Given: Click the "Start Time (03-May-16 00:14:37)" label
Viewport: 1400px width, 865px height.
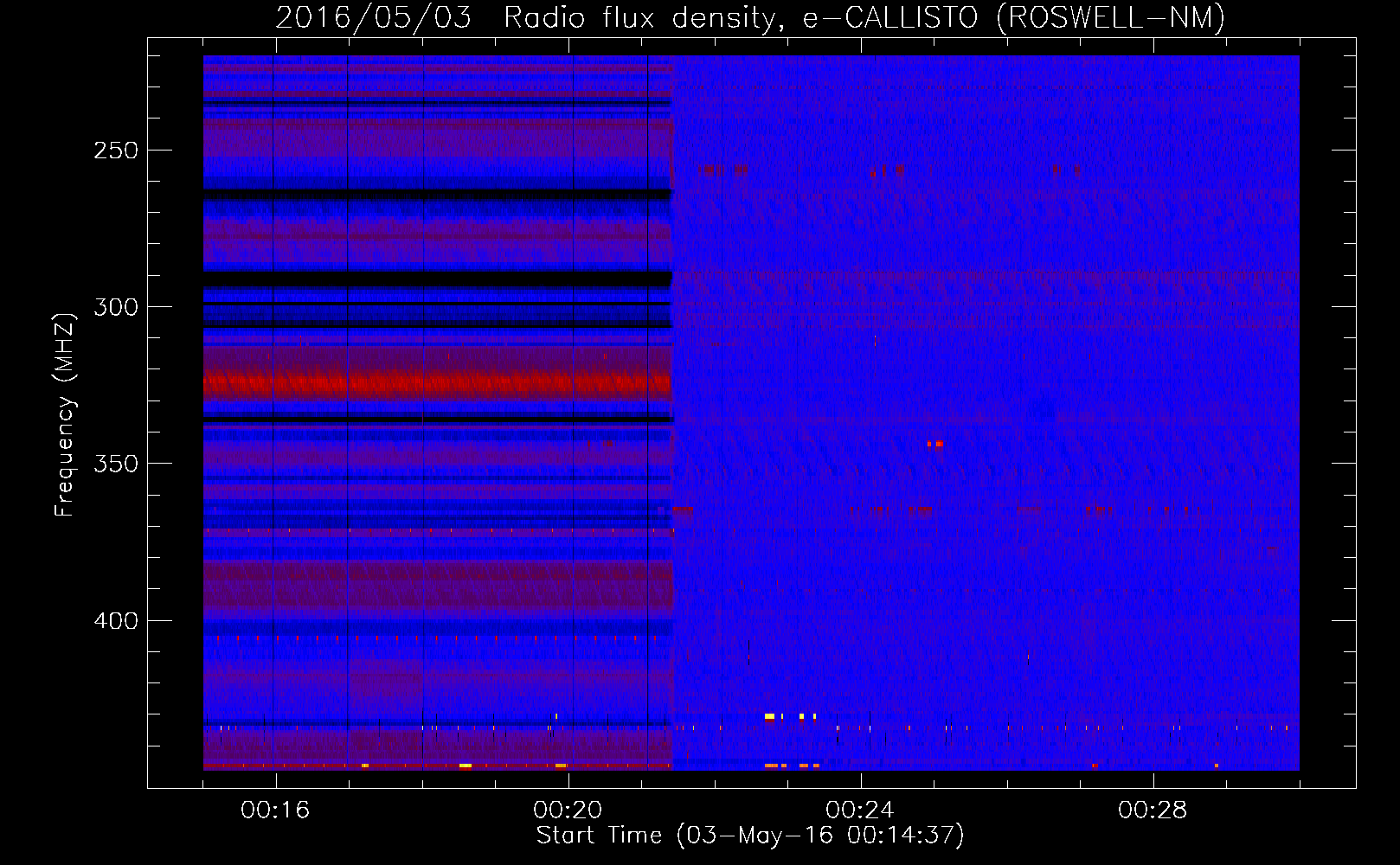Looking at the screenshot, I should (x=750, y=836).
